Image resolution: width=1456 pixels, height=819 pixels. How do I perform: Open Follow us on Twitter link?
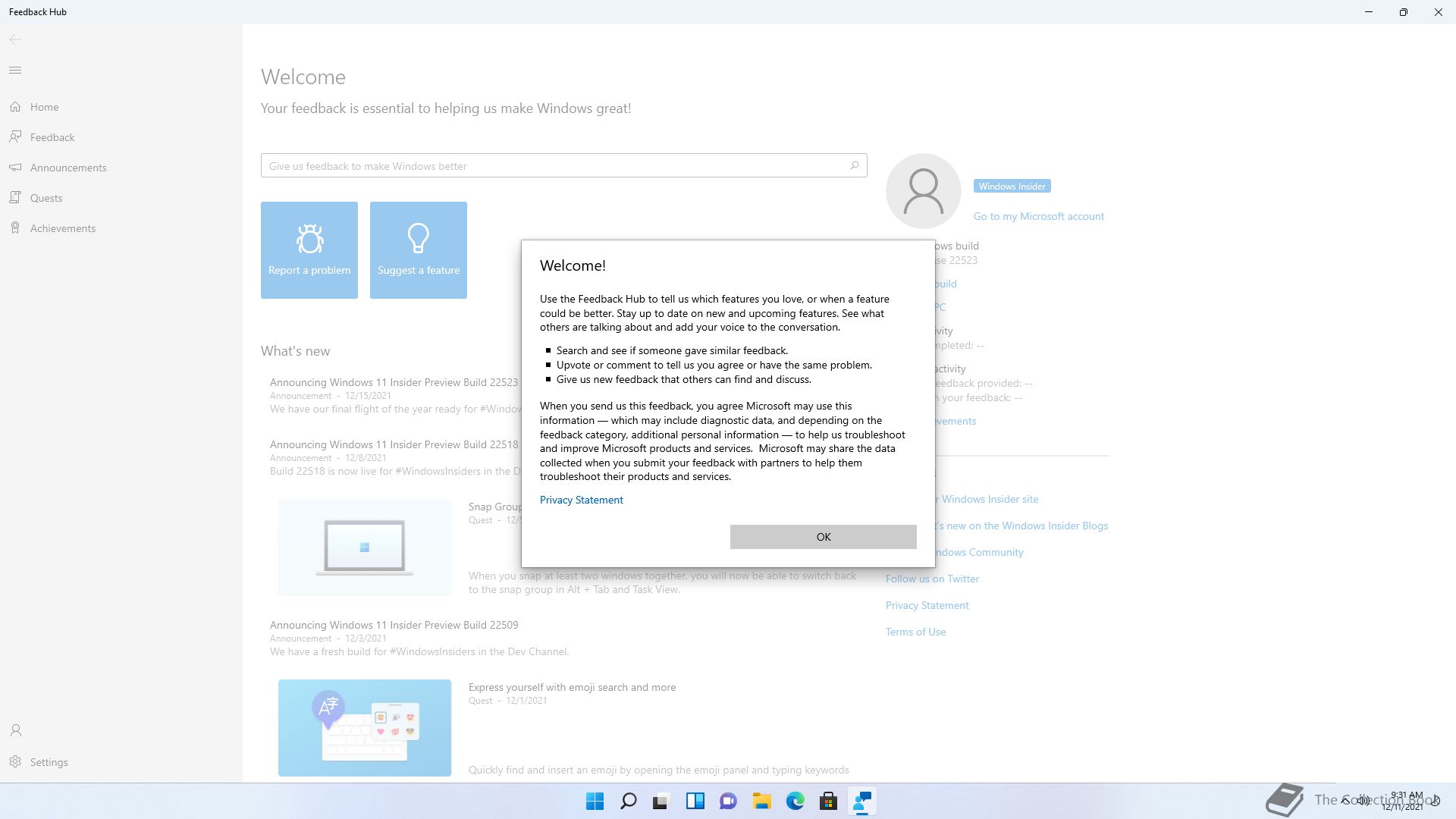932,579
